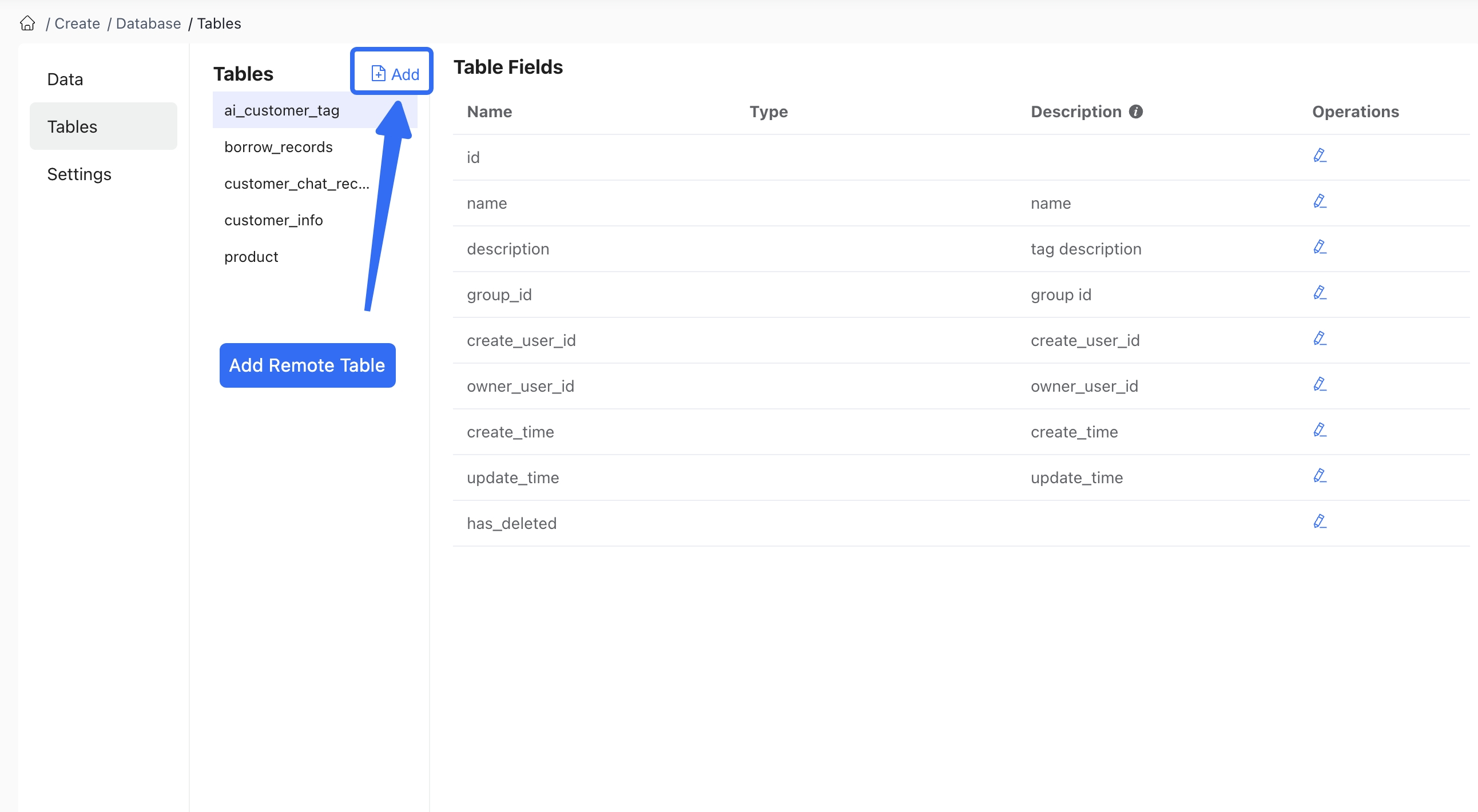The width and height of the screenshot is (1478, 812).
Task: Open the Database breadcrumb link
Action: pos(149,23)
